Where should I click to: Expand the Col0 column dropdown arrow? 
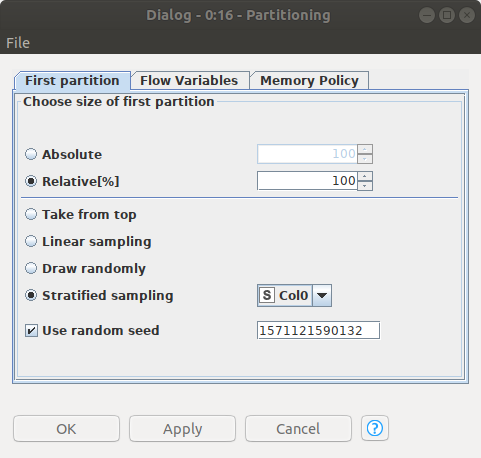[x=322, y=295]
